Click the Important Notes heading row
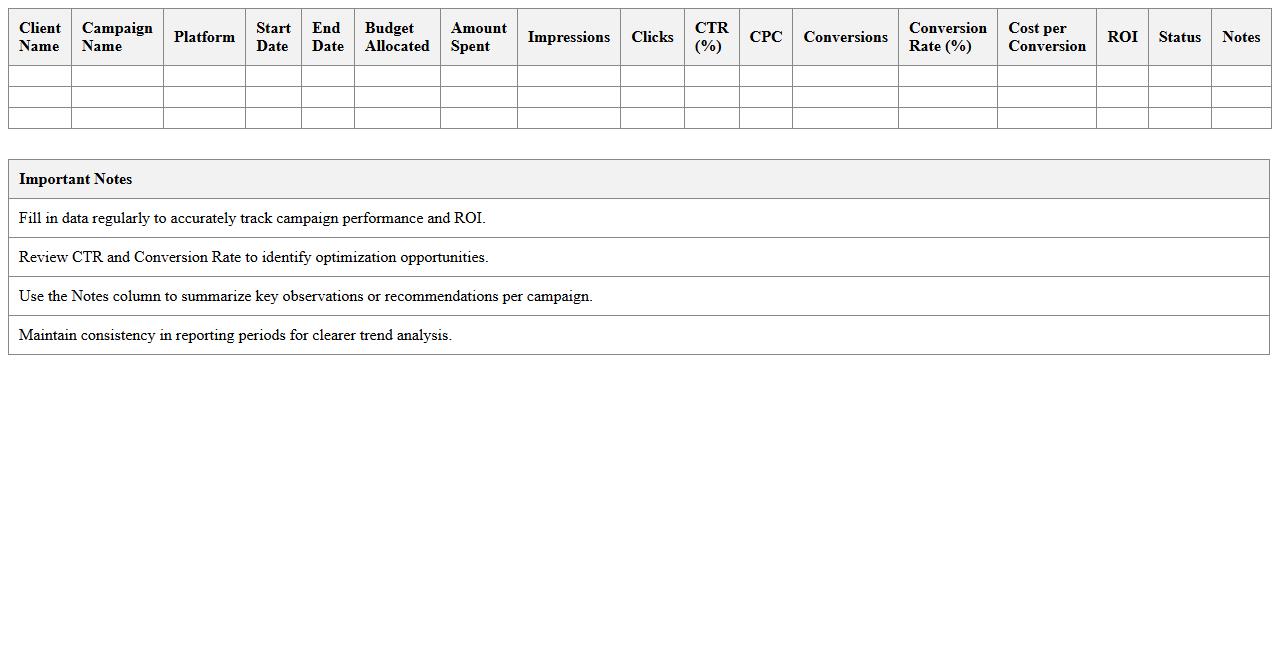 (x=638, y=179)
